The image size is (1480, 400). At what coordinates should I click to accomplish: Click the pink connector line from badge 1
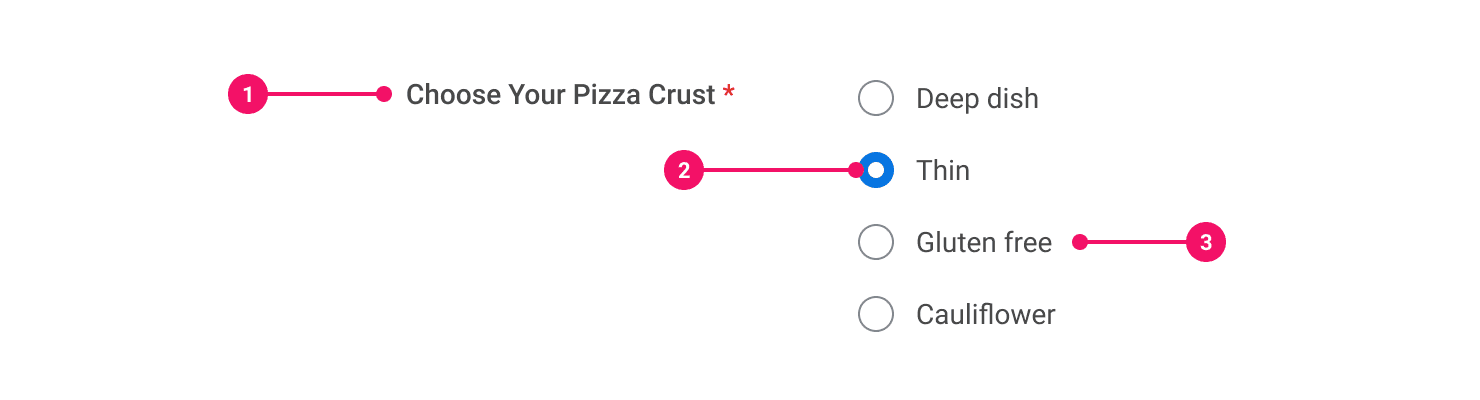tap(320, 95)
